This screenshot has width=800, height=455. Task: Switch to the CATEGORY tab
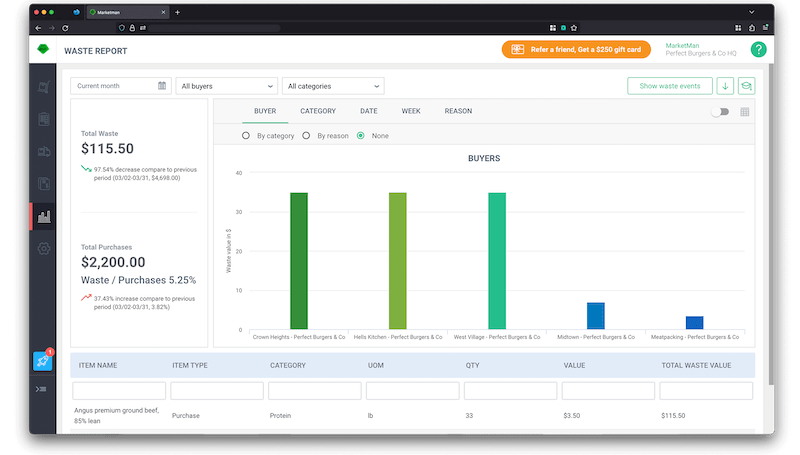click(318, 111)
